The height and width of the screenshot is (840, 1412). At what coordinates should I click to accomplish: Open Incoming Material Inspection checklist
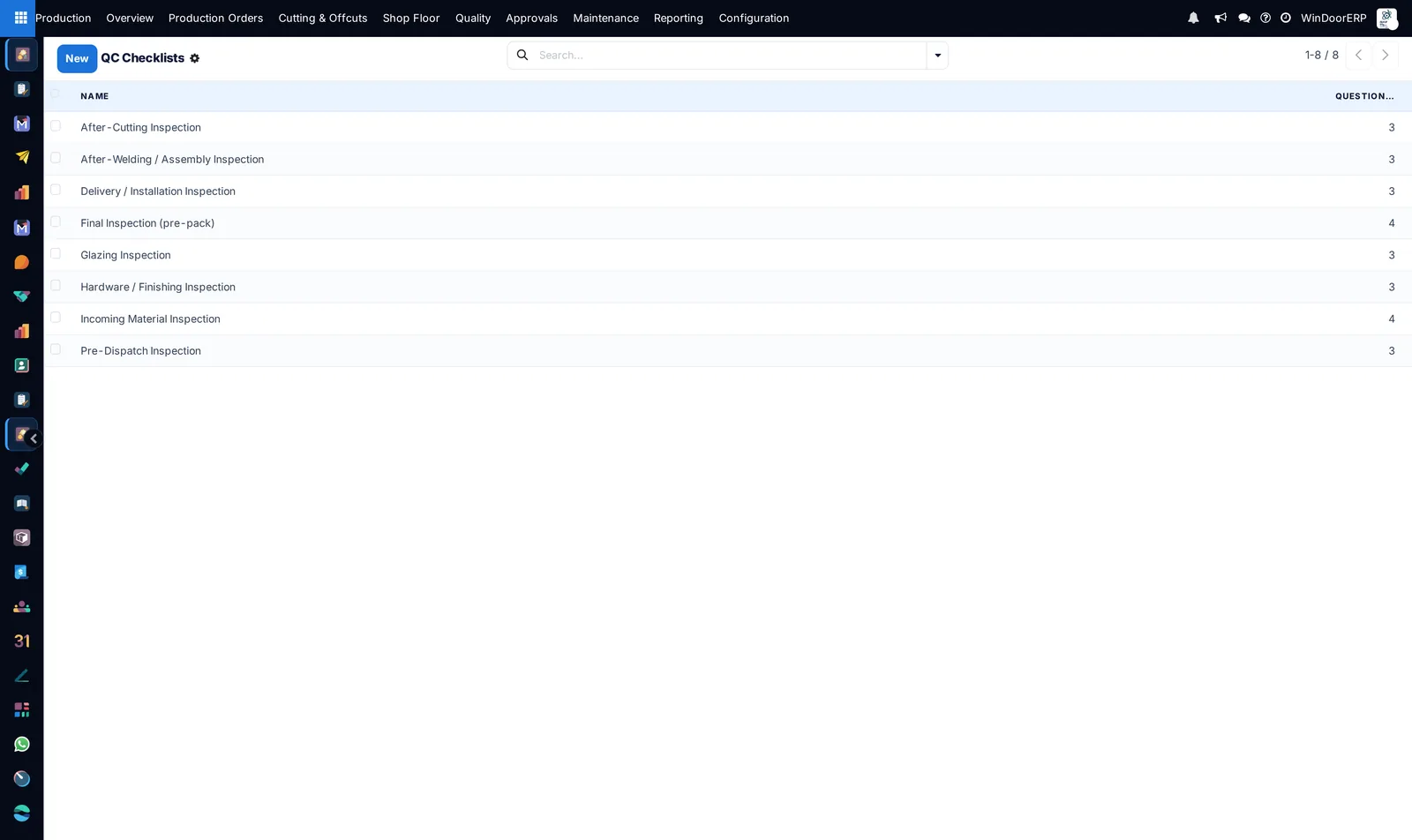pyautogui.click(x=150, y=319)
